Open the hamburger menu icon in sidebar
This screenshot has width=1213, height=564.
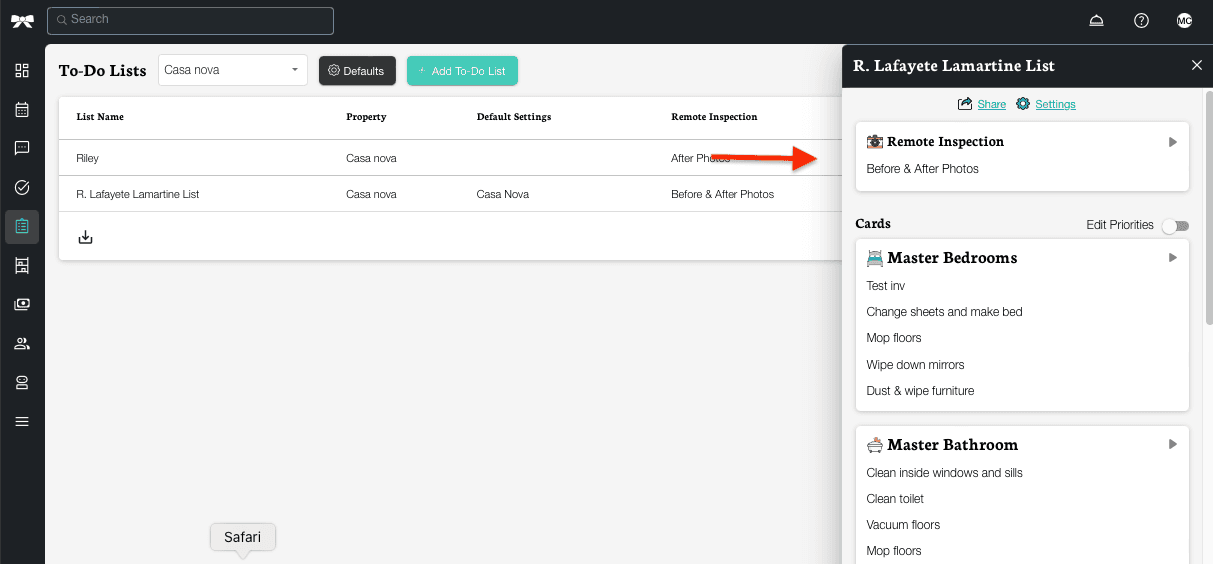[x=22, y=422]
